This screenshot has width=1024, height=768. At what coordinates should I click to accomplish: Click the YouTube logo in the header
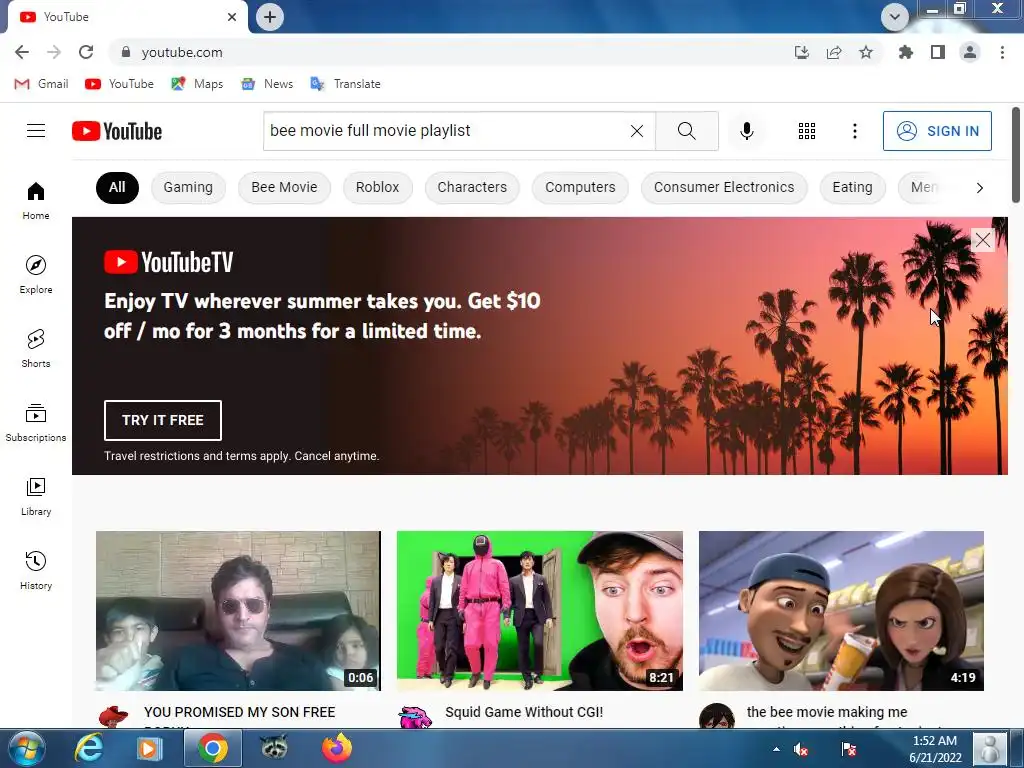(x=117, y=131)
